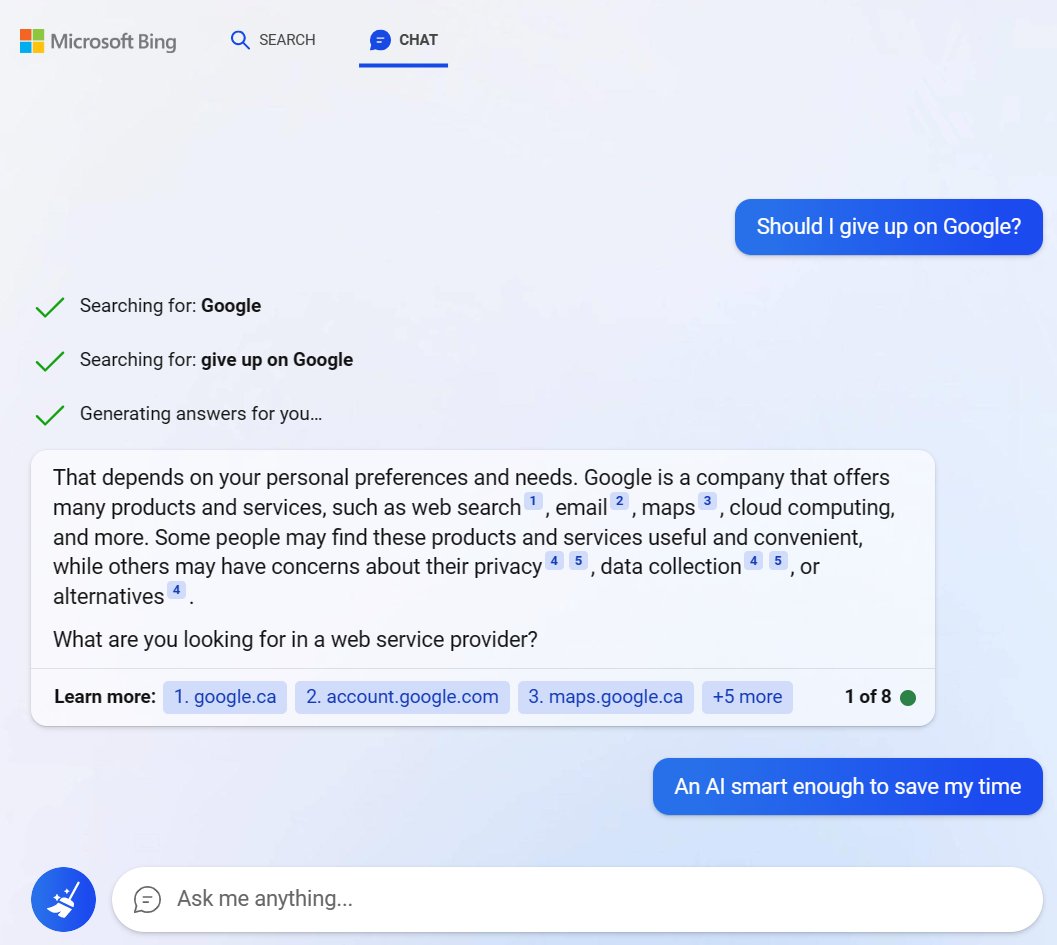Click citation 4 after data collection
The image size is (1057, 945).
tap(754, 561)
